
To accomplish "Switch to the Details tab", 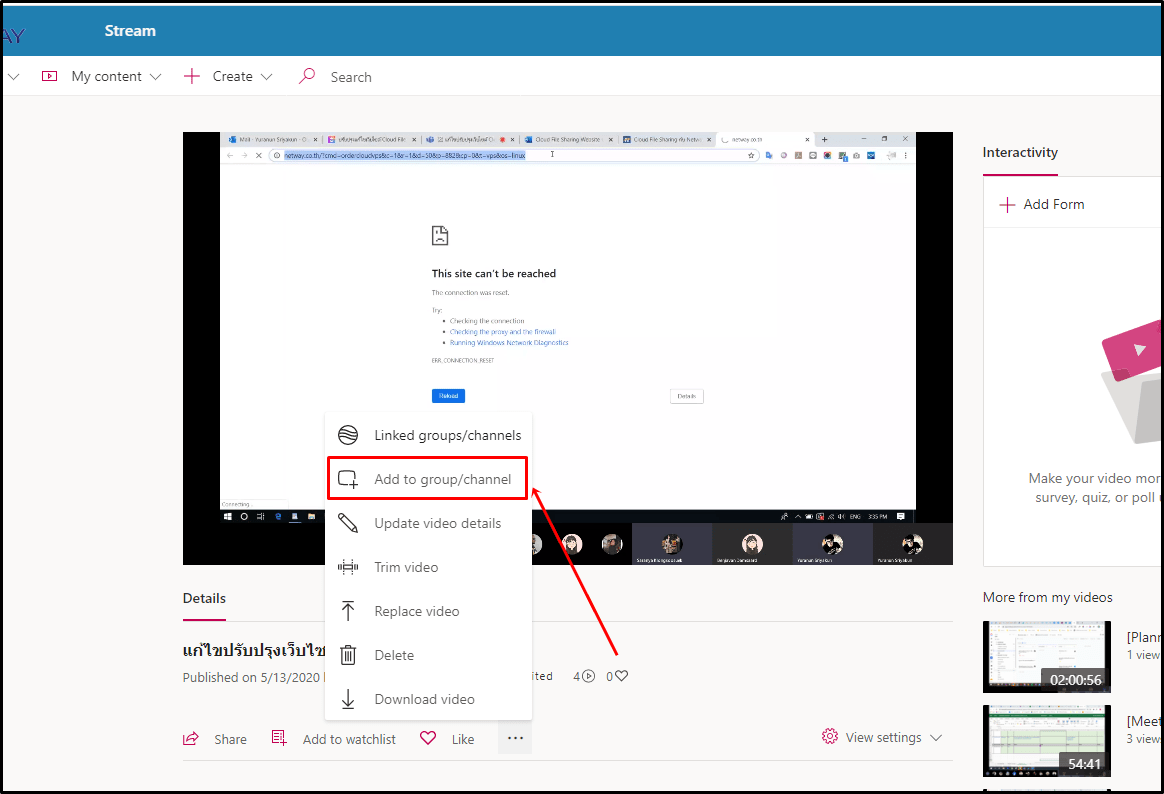I will [x=204, y=598].
